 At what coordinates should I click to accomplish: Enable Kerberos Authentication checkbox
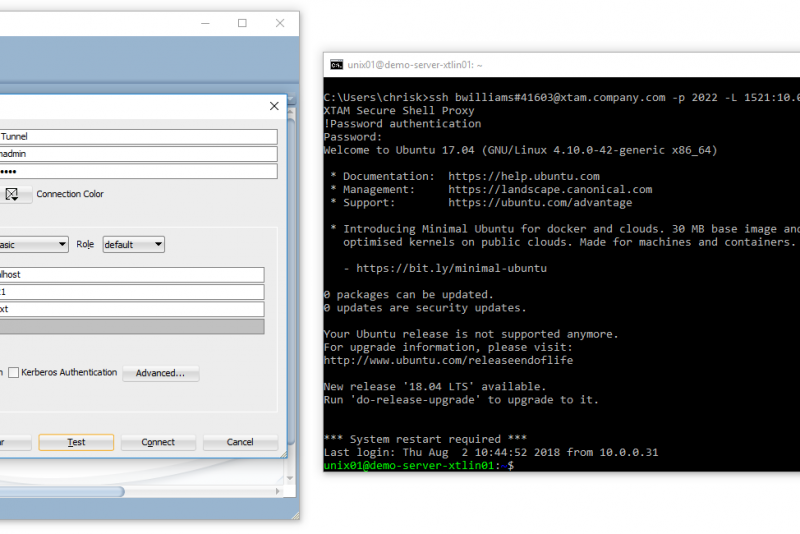tap(14, 373)
